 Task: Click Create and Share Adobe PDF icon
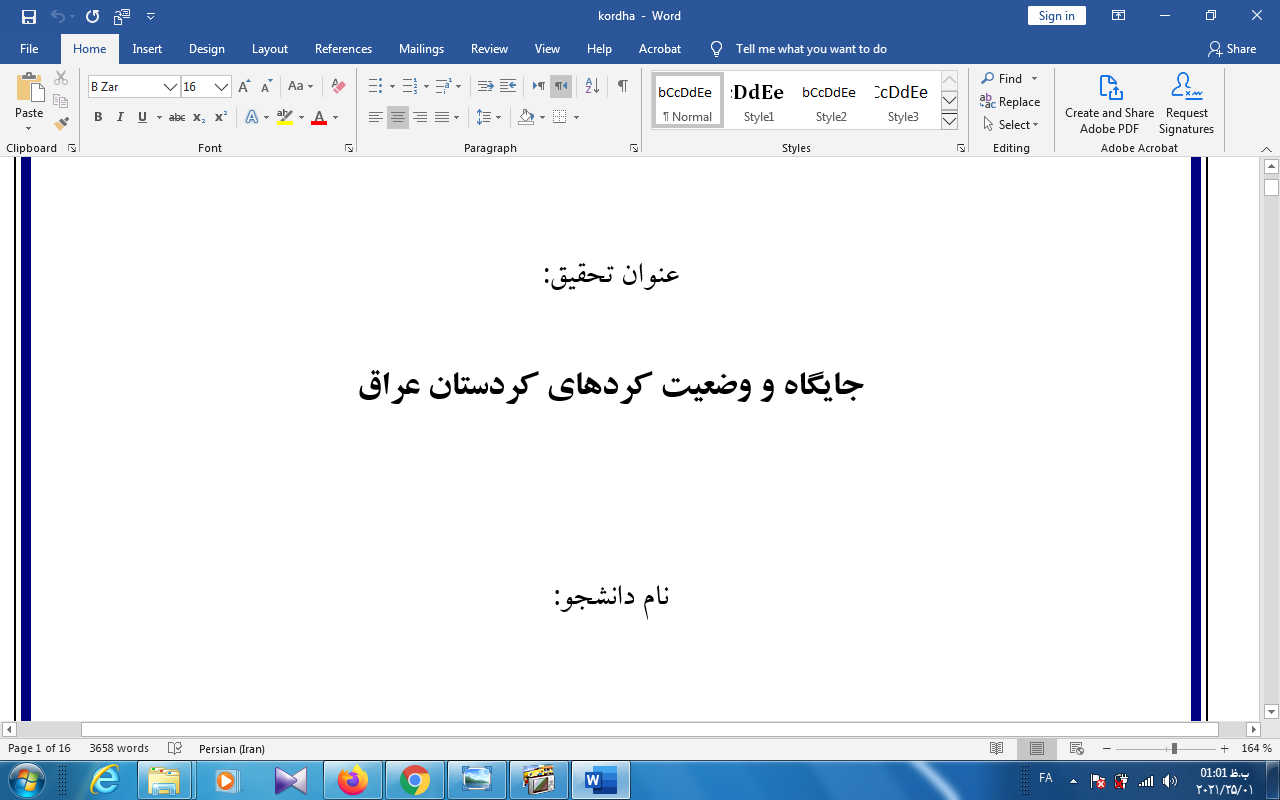pos(1109,104)
